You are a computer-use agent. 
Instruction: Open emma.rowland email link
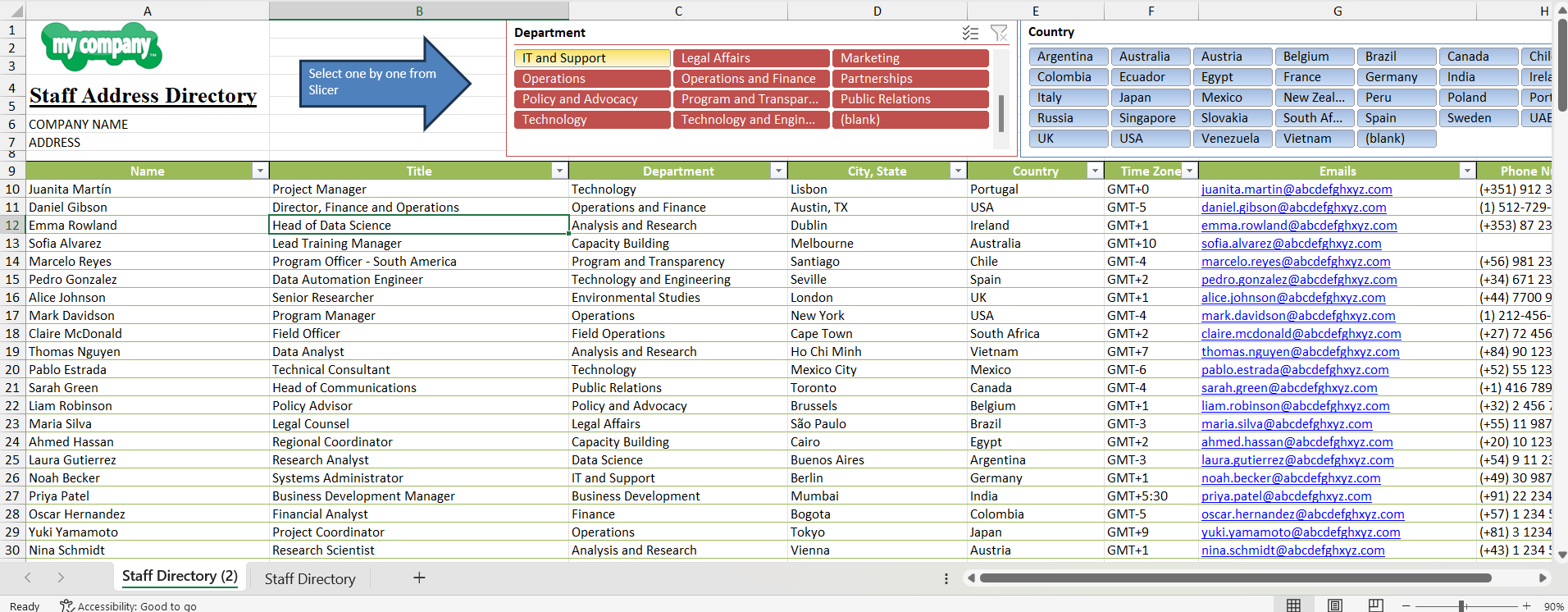(x=1299, y=226)
